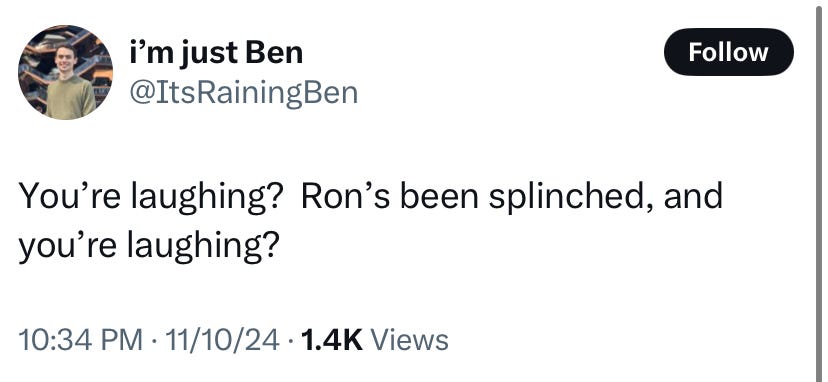Open the display name "i'm just Ben"
Viewport: 828px width, 382px height.
216,53
